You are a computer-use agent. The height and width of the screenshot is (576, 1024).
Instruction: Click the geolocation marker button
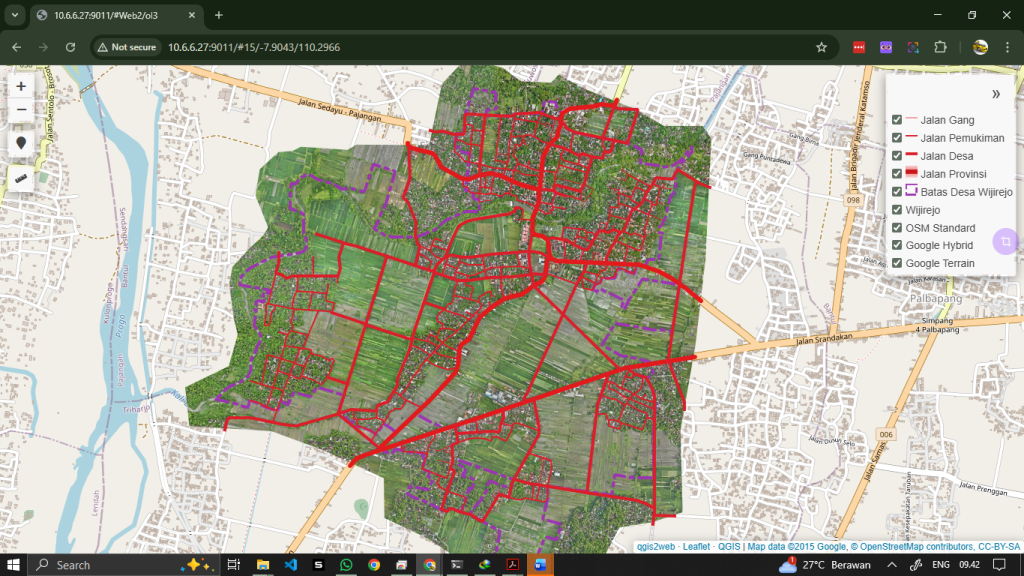click(21, 143)
